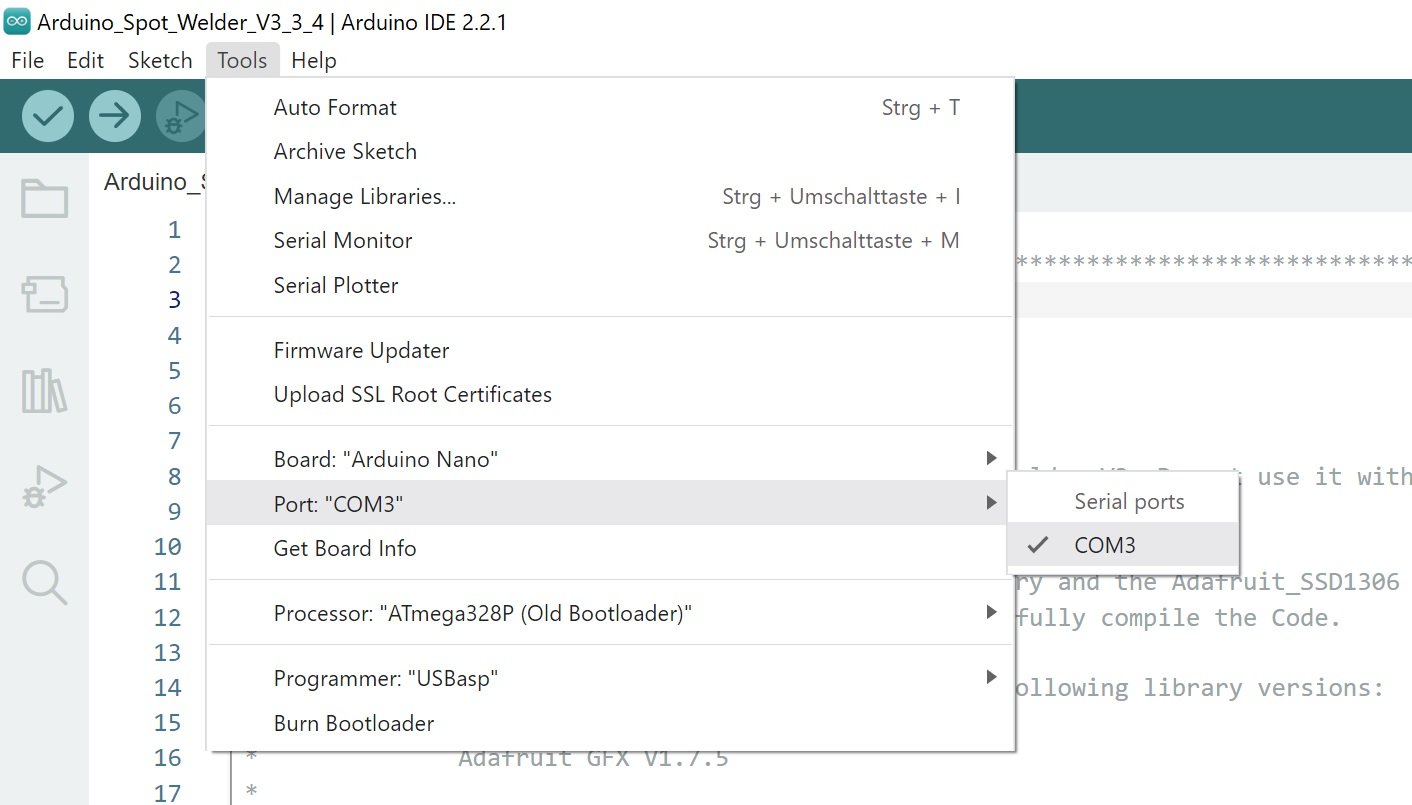This screenshot has width=1412, height=805.
Task: Open the Sketchbook folder sidebar icon
Action: pos(45,198)
